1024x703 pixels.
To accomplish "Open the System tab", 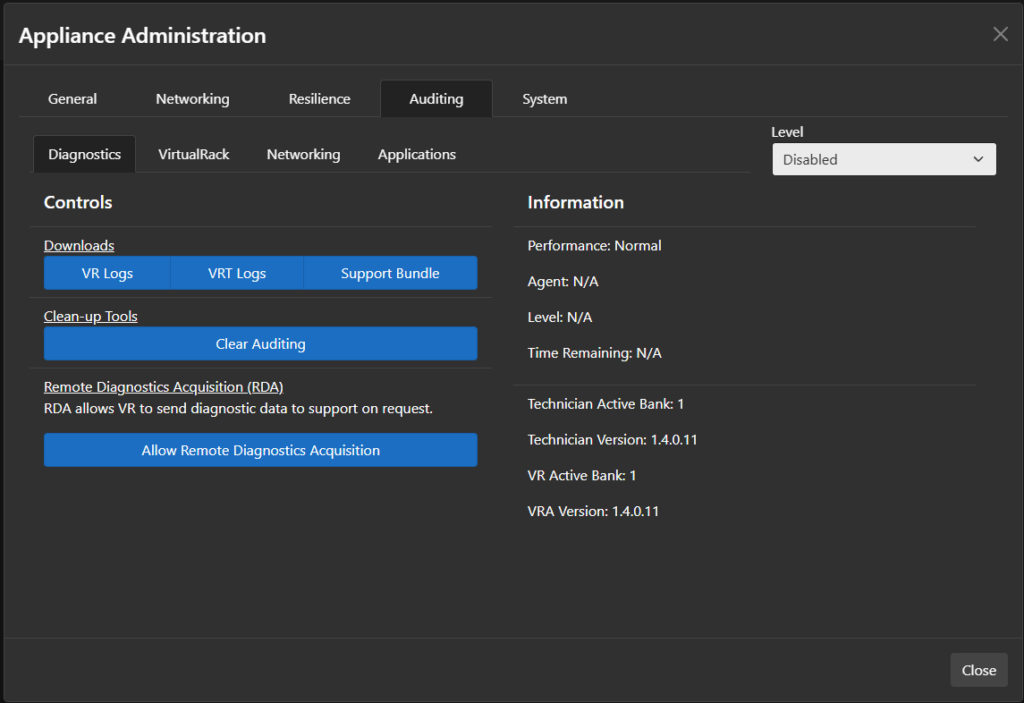I will pos(544,99).
